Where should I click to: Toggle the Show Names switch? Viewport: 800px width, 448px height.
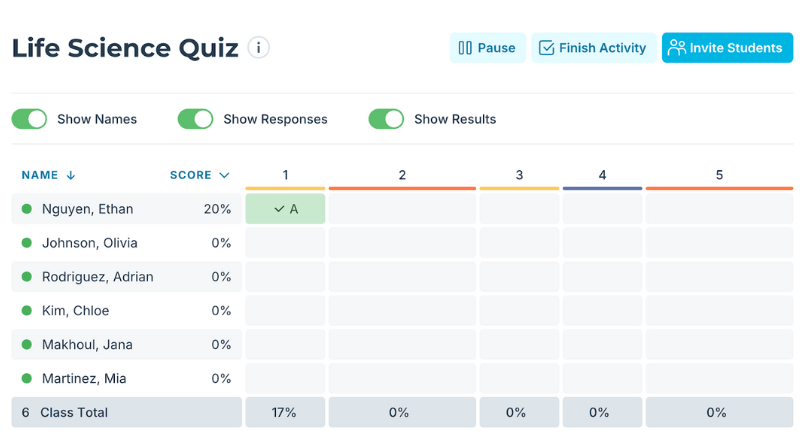[x=30, y=119]
